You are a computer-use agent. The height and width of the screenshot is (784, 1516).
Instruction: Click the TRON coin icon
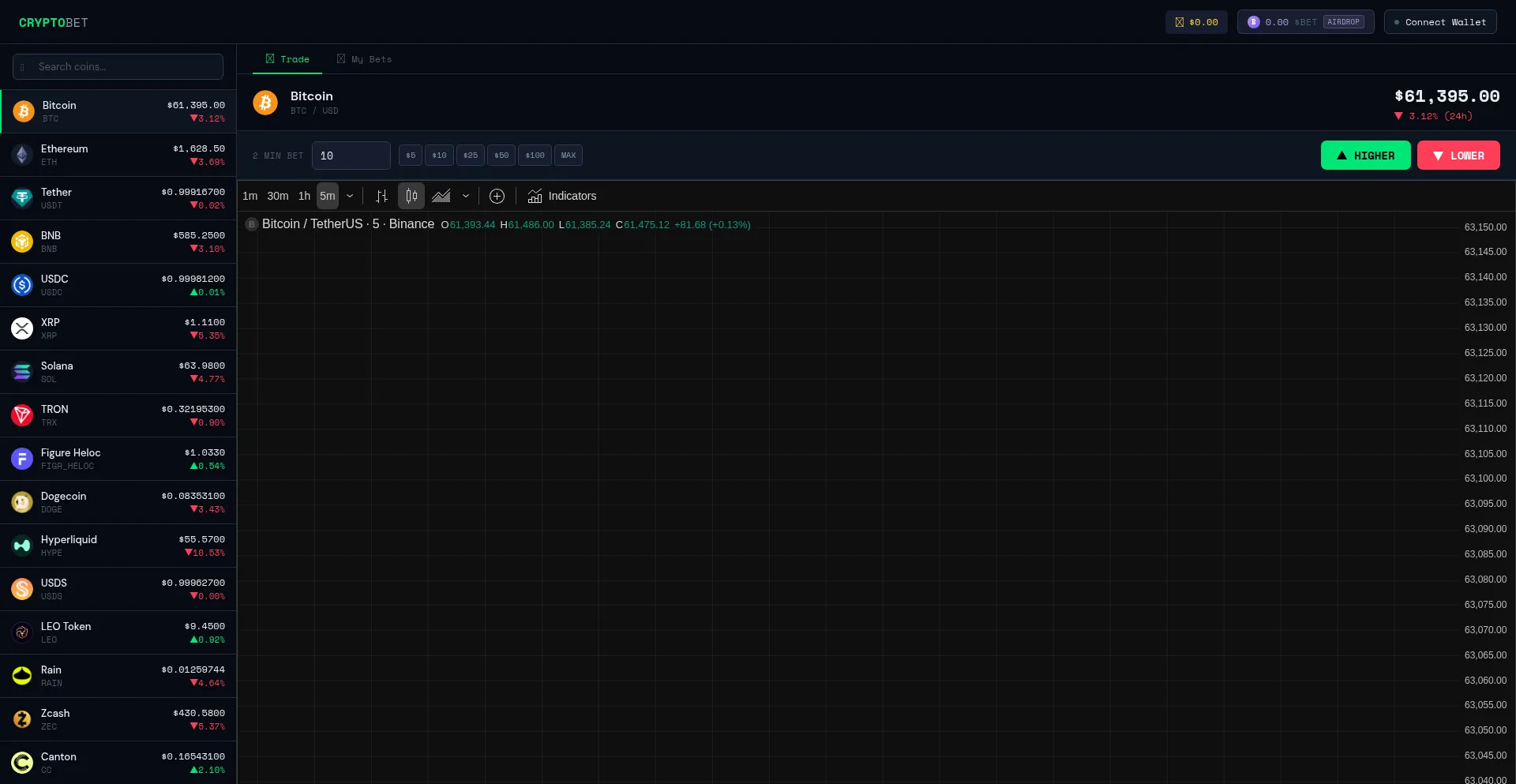[x=22, y=415]
